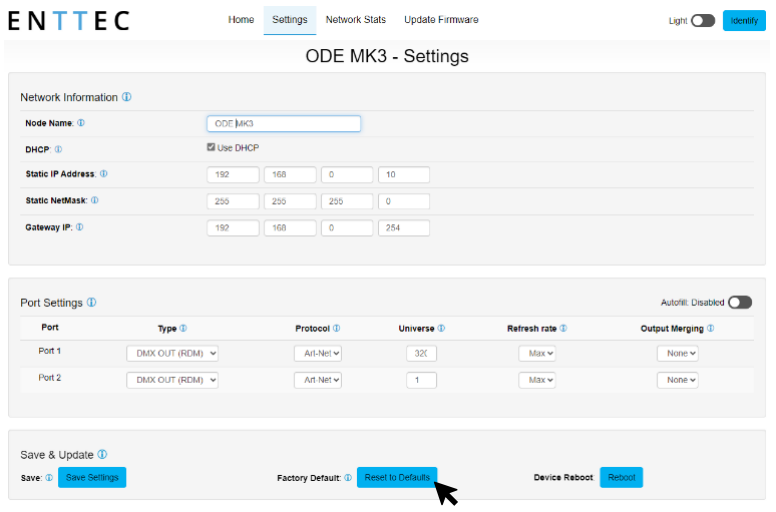The height and width of the screenshot is (512, 776).
Task: Uncheck the Use DHCP checkbox
Action: [211, 147]
